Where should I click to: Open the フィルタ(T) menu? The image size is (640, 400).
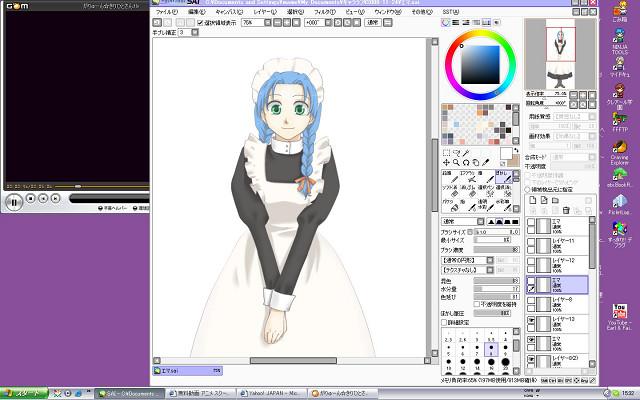click(325, 12)
